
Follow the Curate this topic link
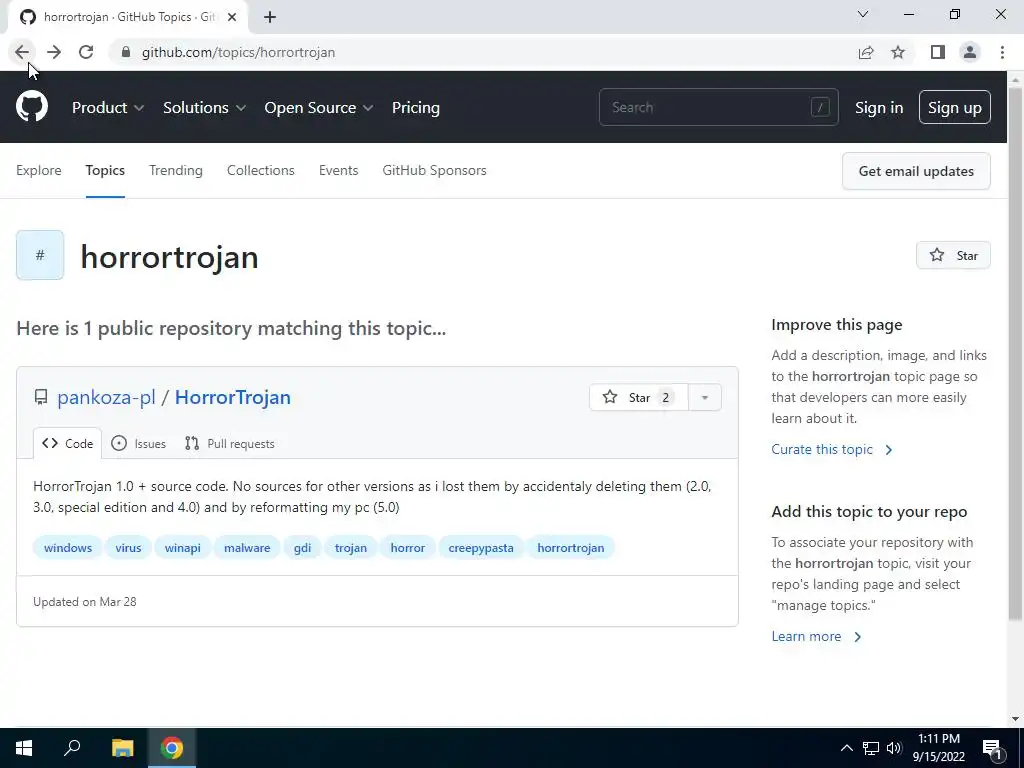click(831, 449)
